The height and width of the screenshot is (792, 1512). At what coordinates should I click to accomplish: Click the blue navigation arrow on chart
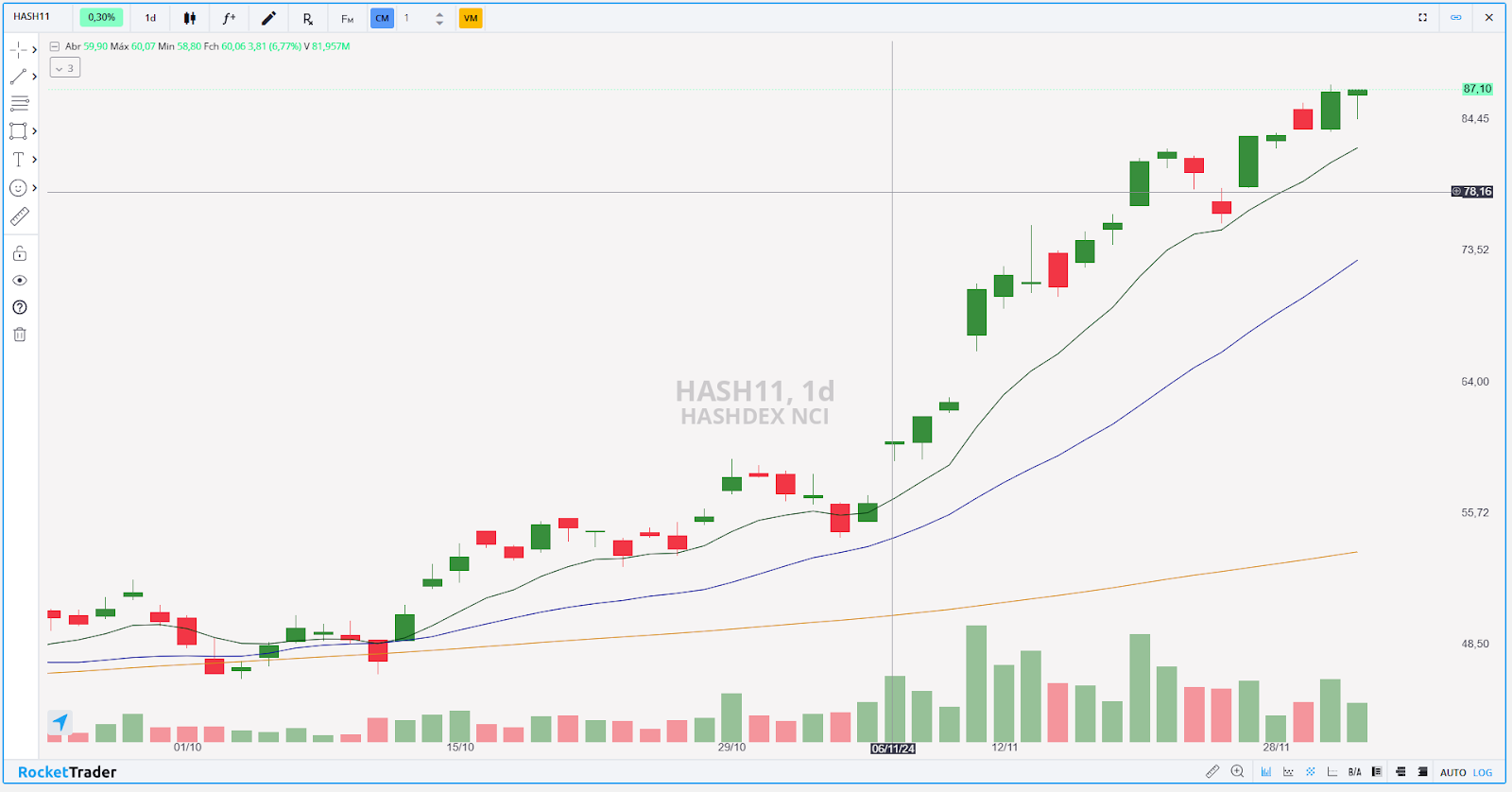(x=60, y=723)
